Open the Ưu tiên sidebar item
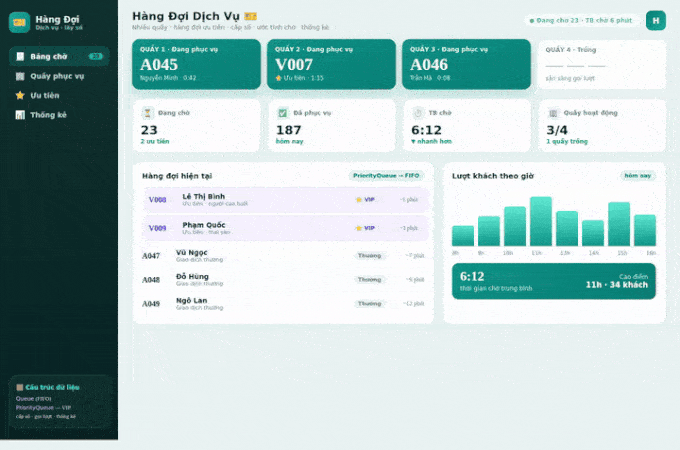This screenshot has height=450, width=680. 59,95
